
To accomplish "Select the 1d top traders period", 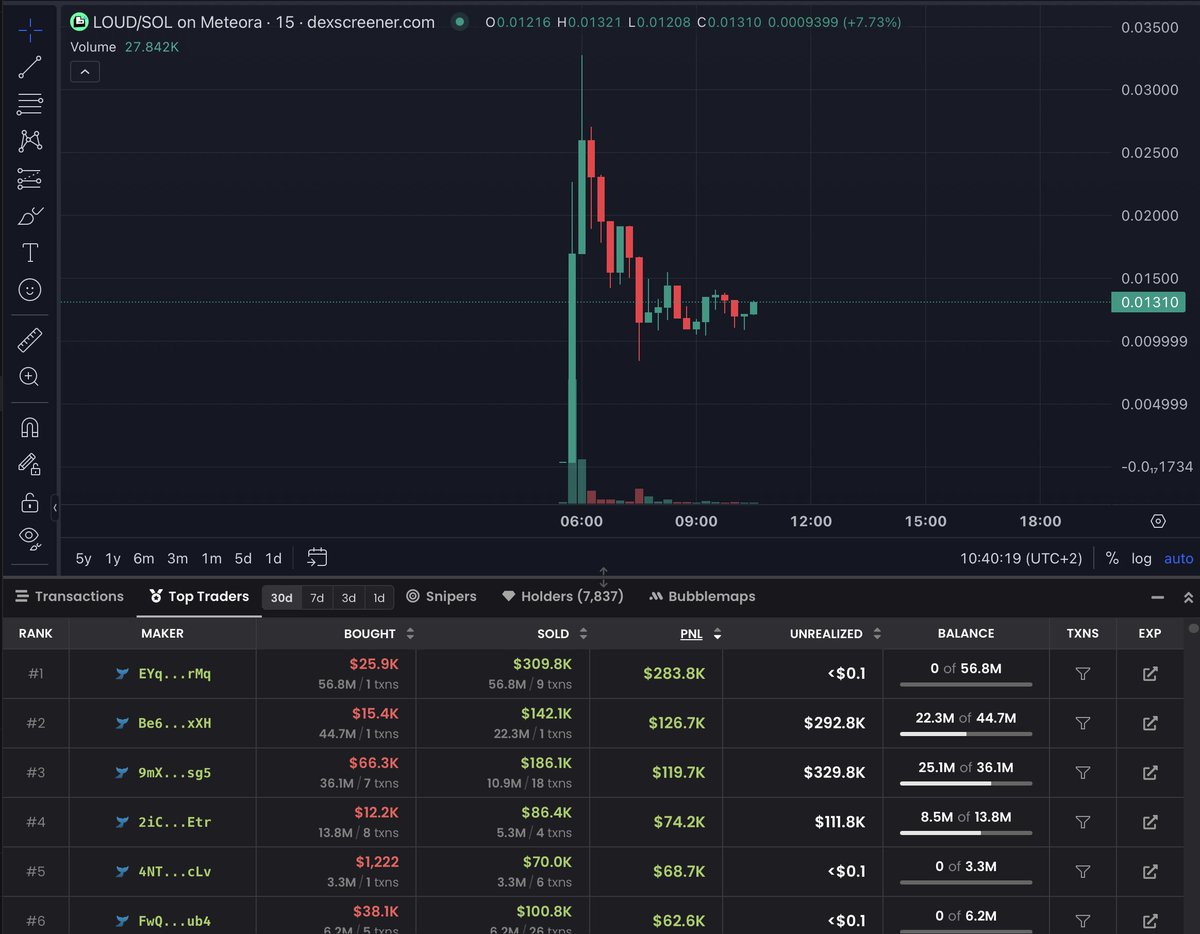I will pos(379,597).
